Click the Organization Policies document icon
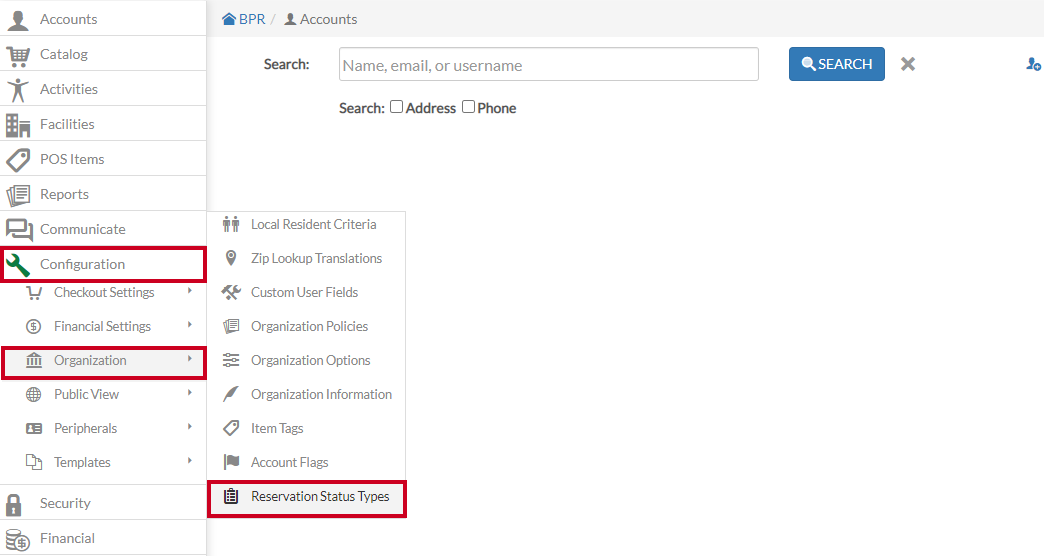Screen dimensions: 1044x556 pos(231,326)
